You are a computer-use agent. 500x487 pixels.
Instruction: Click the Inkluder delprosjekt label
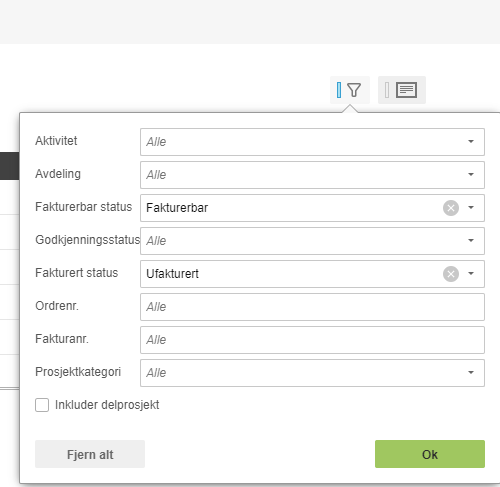pyautogui.click(x=107, y=405)
